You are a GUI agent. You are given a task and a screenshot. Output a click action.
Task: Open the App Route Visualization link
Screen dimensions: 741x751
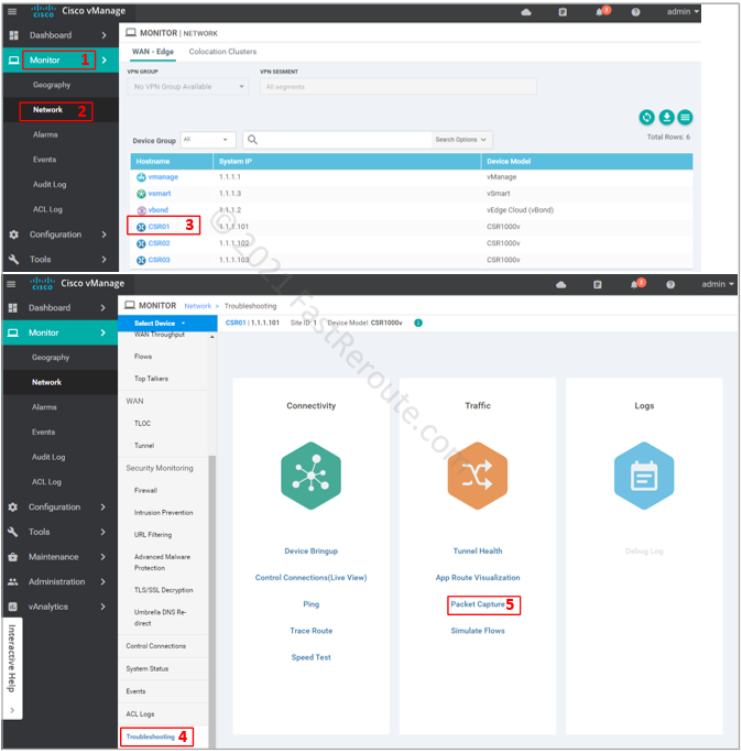pyautogui.click(x=478, y=578)
